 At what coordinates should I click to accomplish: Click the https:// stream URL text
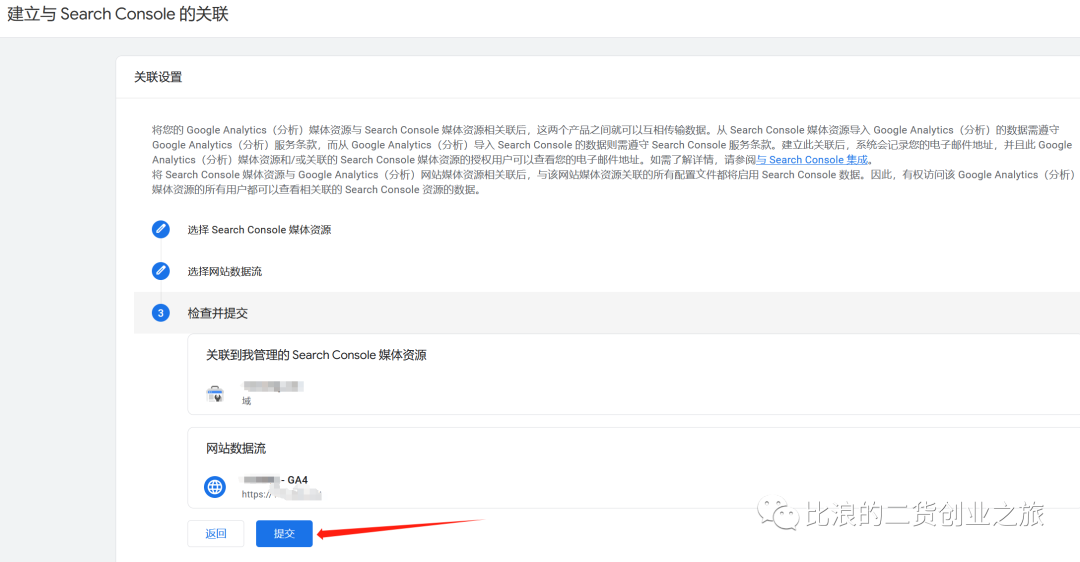coord(281,494)
